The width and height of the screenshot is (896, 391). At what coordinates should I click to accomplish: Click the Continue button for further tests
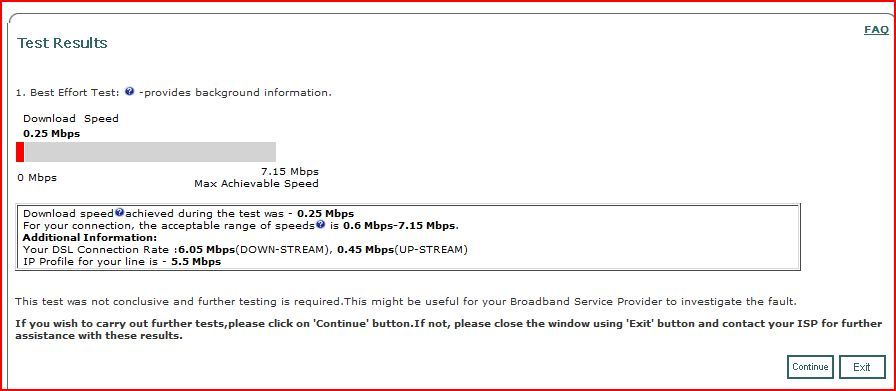point(810,367)
